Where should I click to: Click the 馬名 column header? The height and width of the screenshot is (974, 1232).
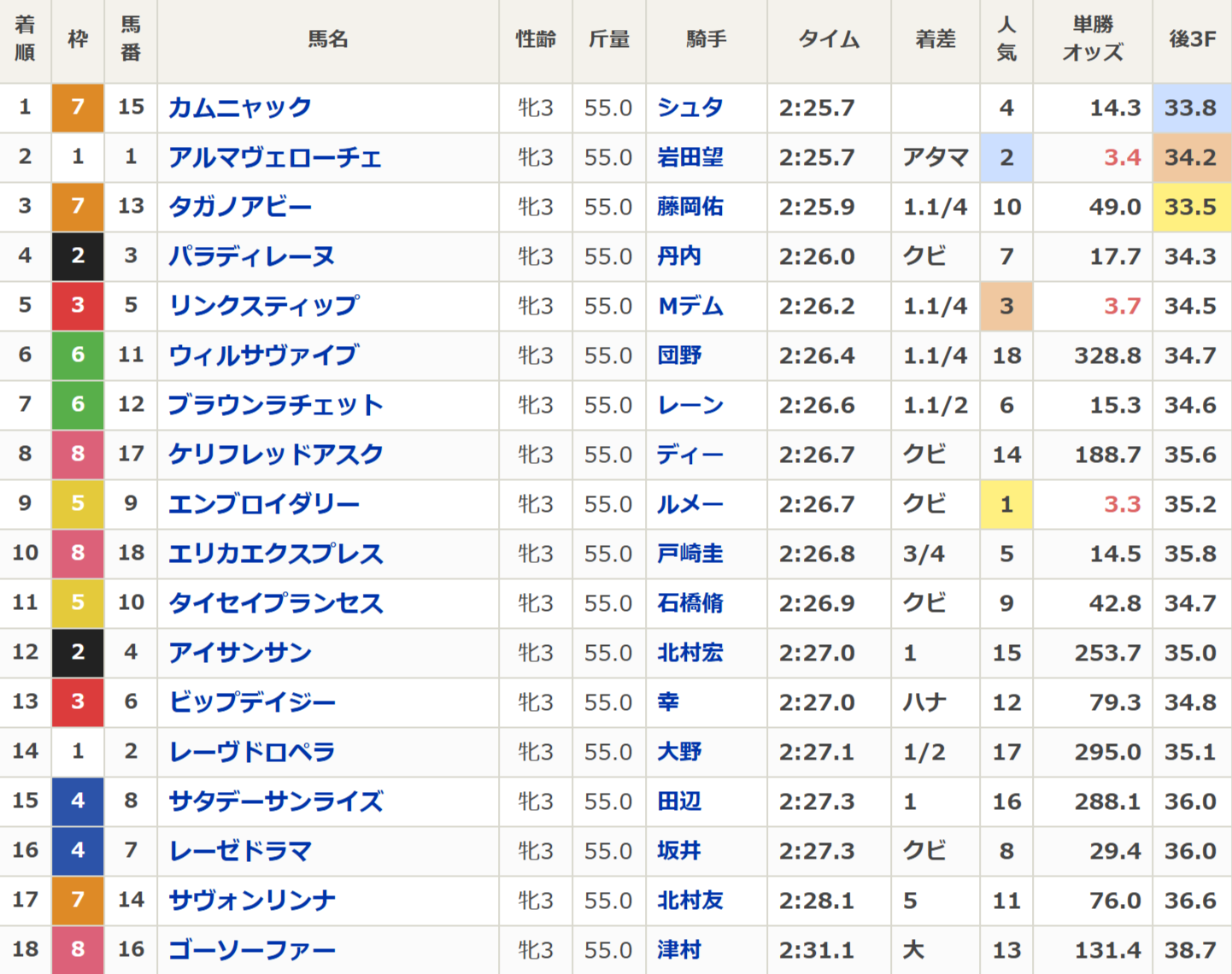pyautogui.click(x=328, y=39)
